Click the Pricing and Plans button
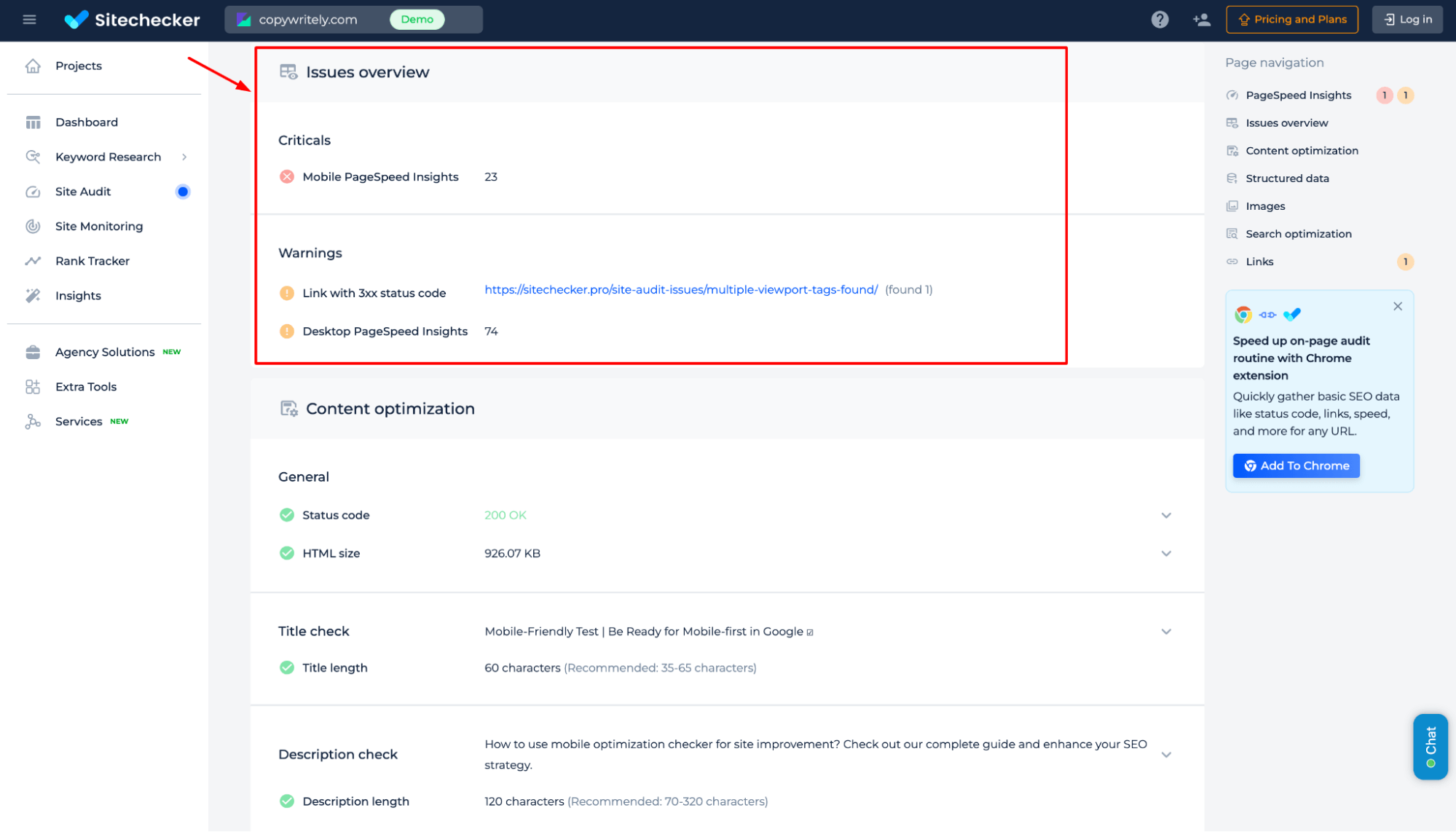 (1291, 20)
